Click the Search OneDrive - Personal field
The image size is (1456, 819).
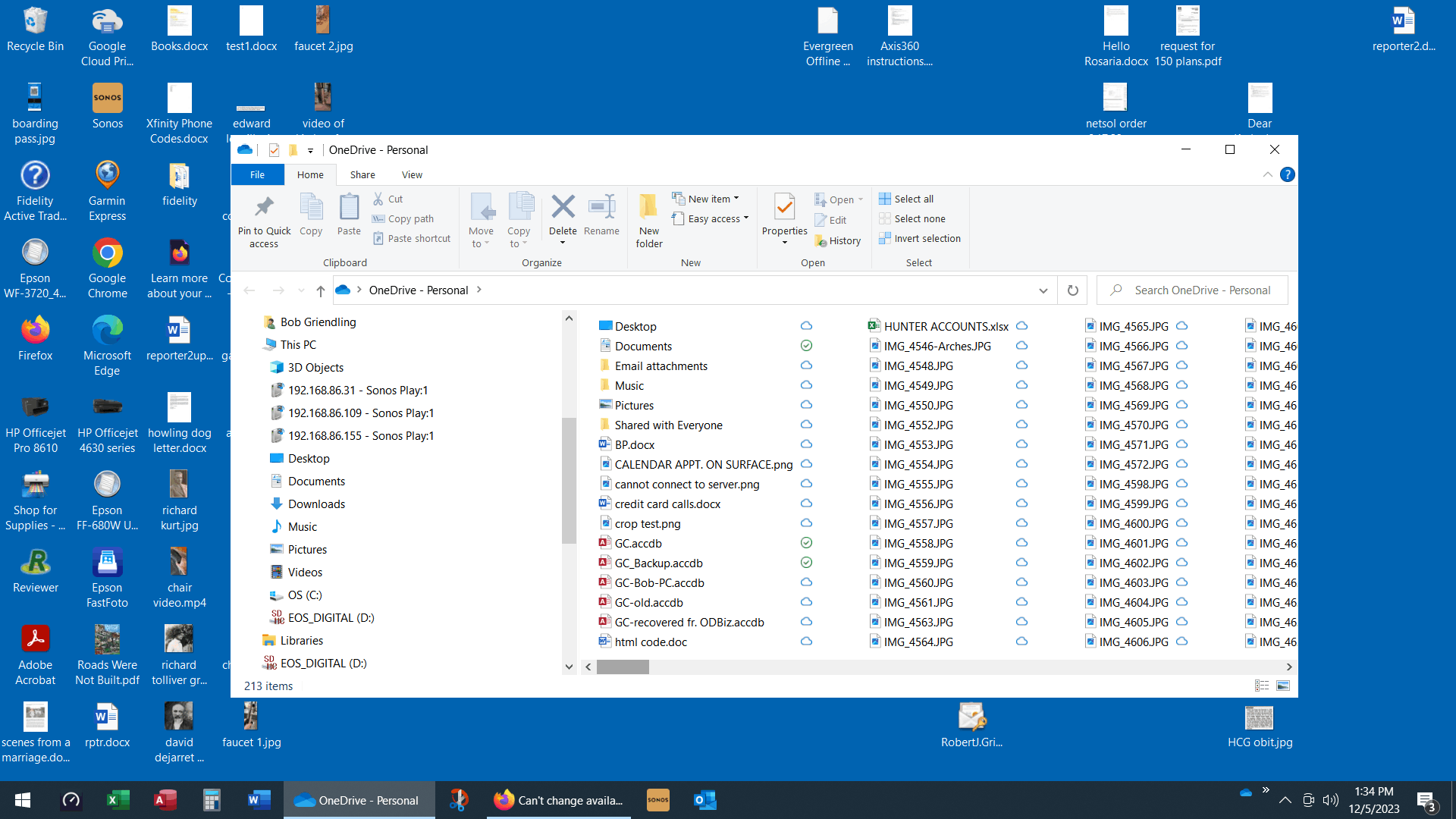click(1202, 290)
